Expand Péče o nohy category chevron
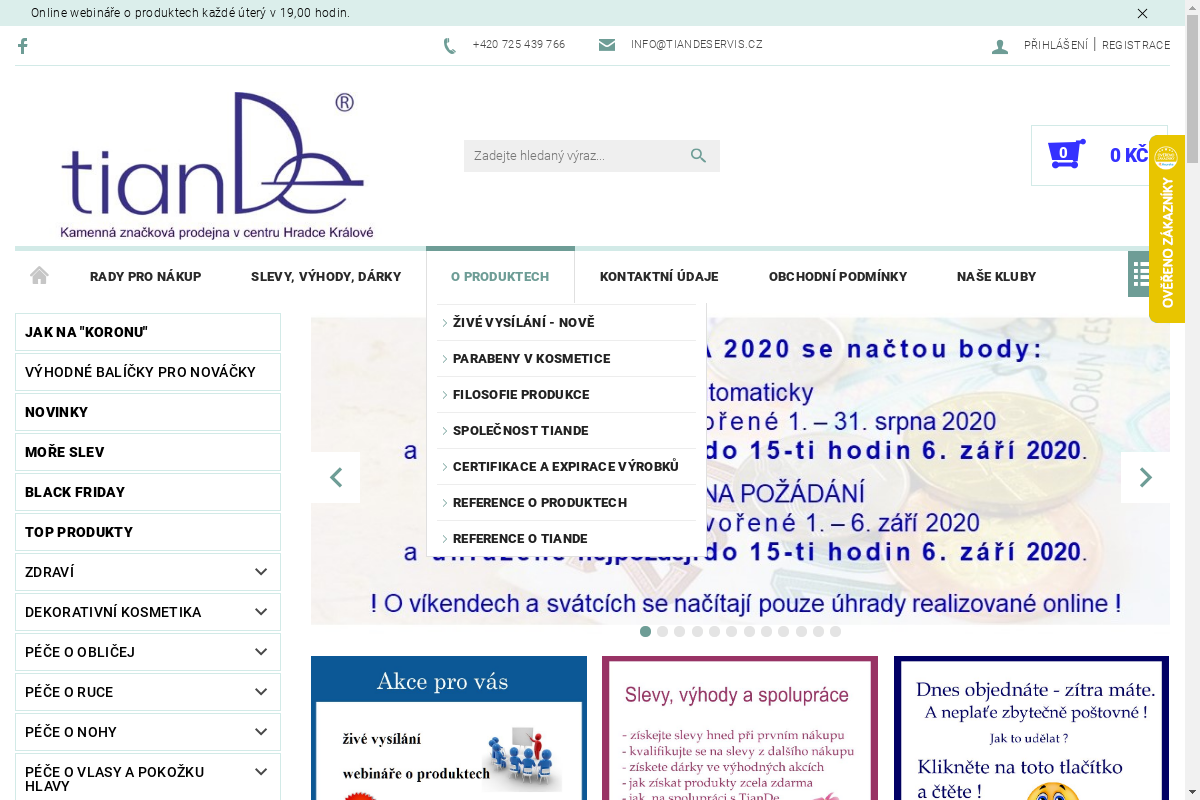 [x=261, y=732]
